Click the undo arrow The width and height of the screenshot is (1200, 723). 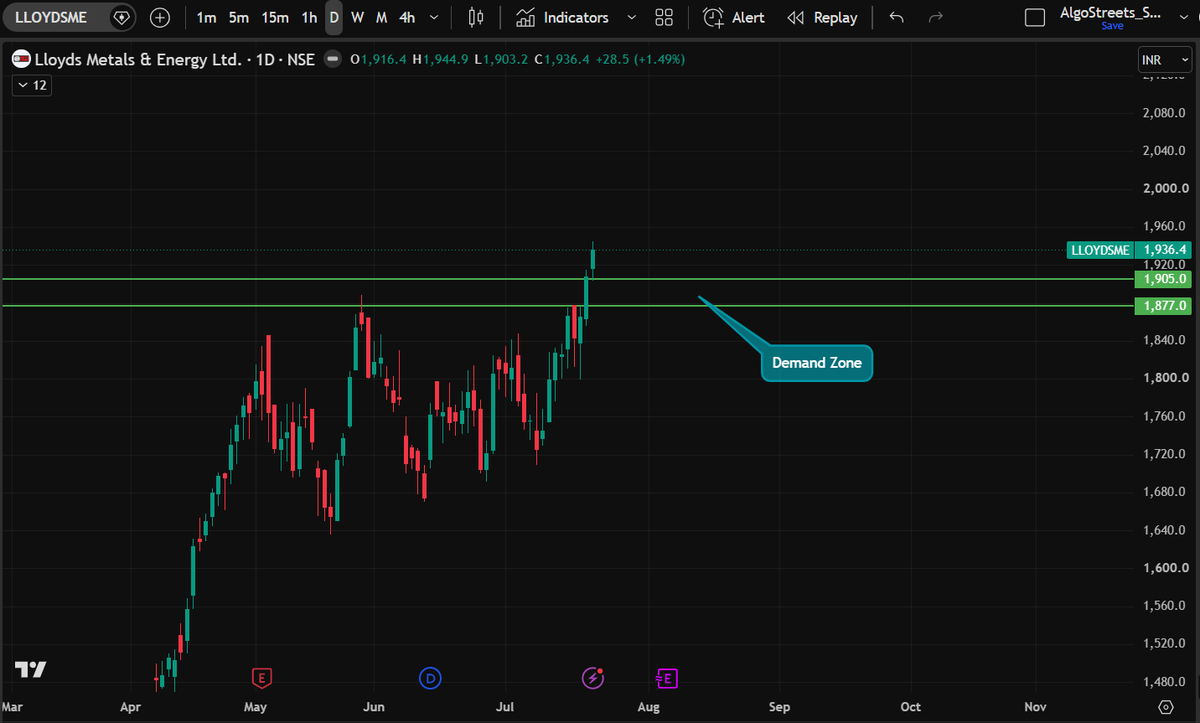tap(897, 18)
